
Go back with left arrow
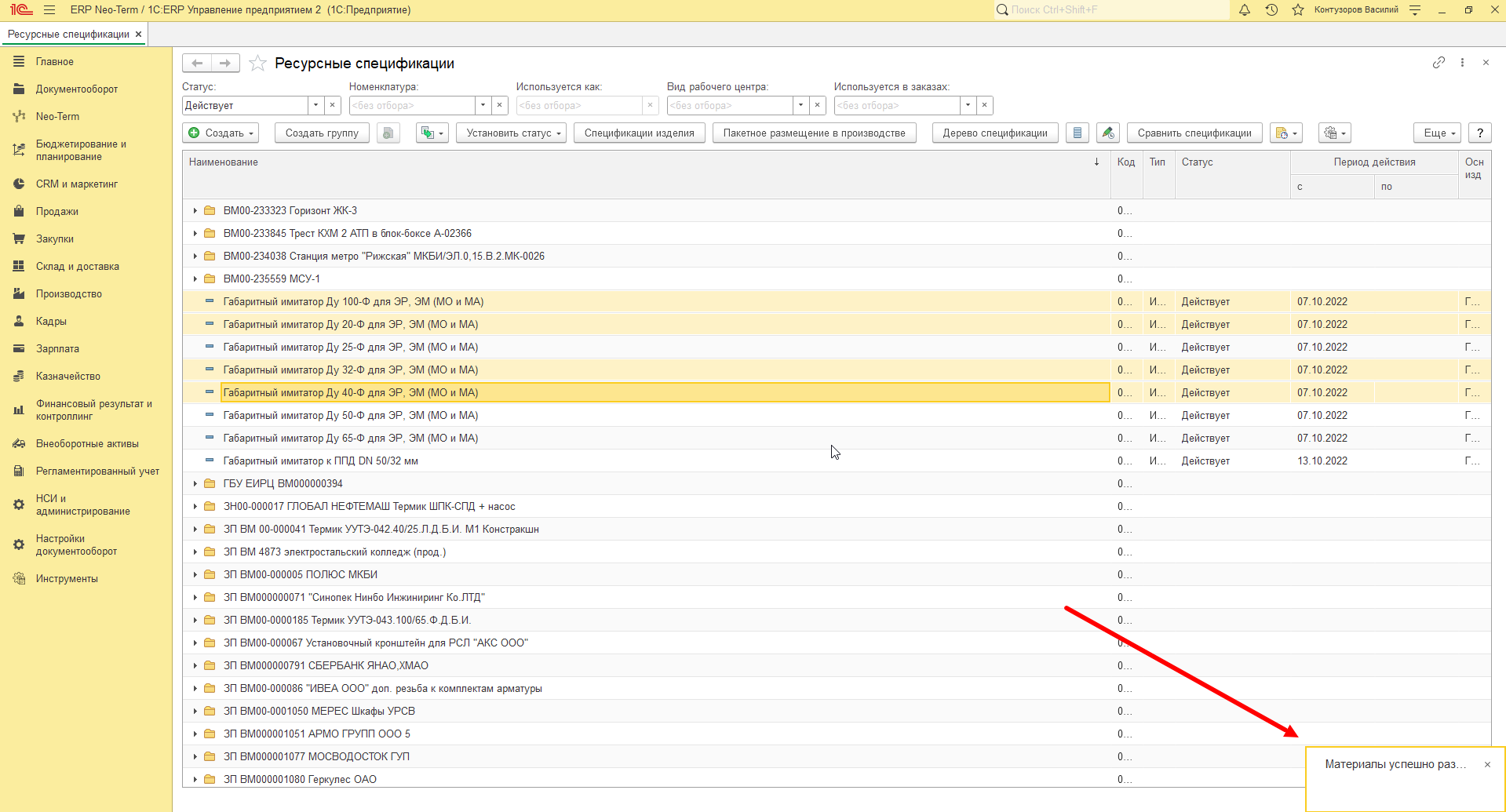[197, 64]
